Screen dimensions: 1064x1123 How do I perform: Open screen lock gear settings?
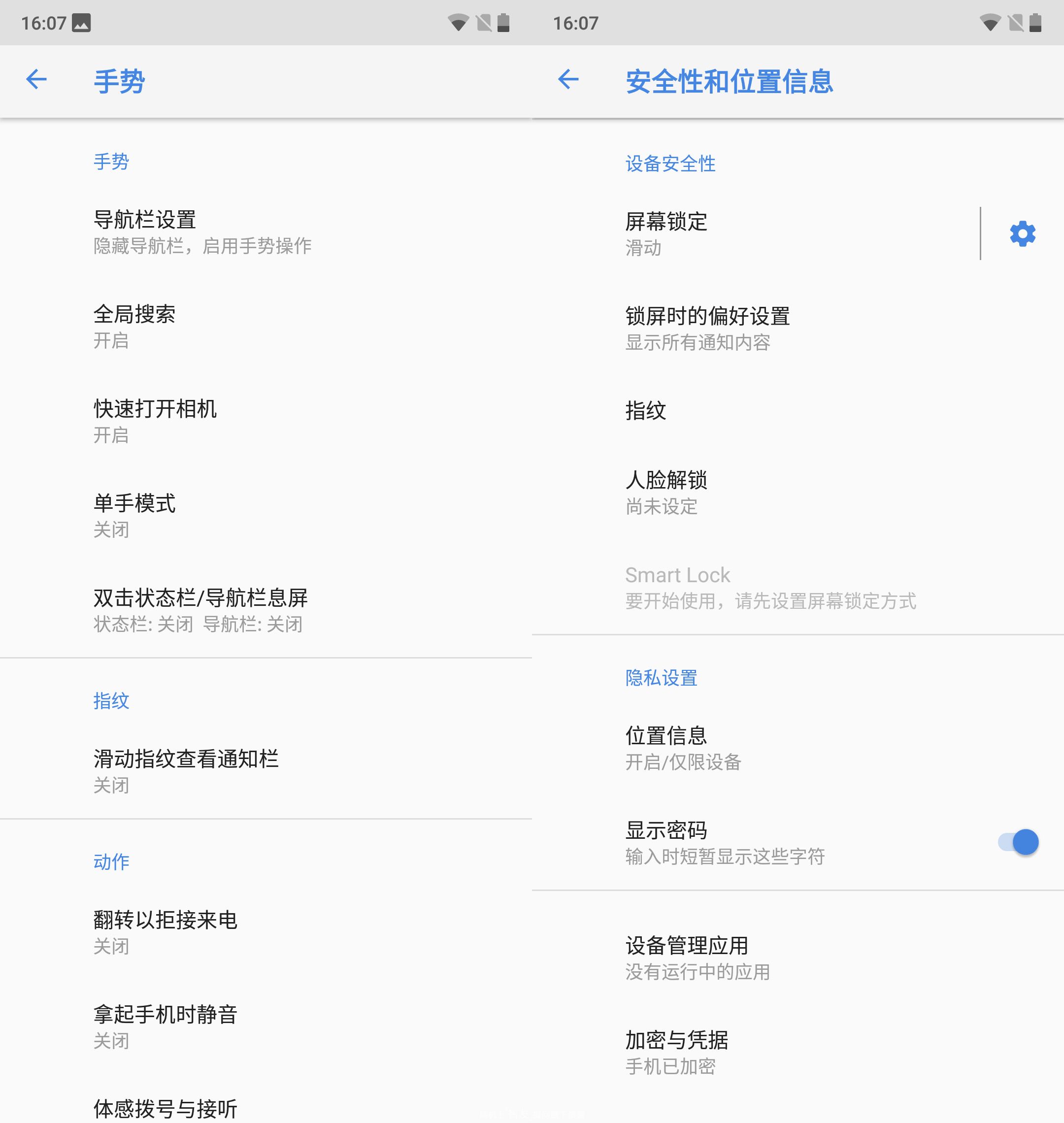[x=1022, y=233]
